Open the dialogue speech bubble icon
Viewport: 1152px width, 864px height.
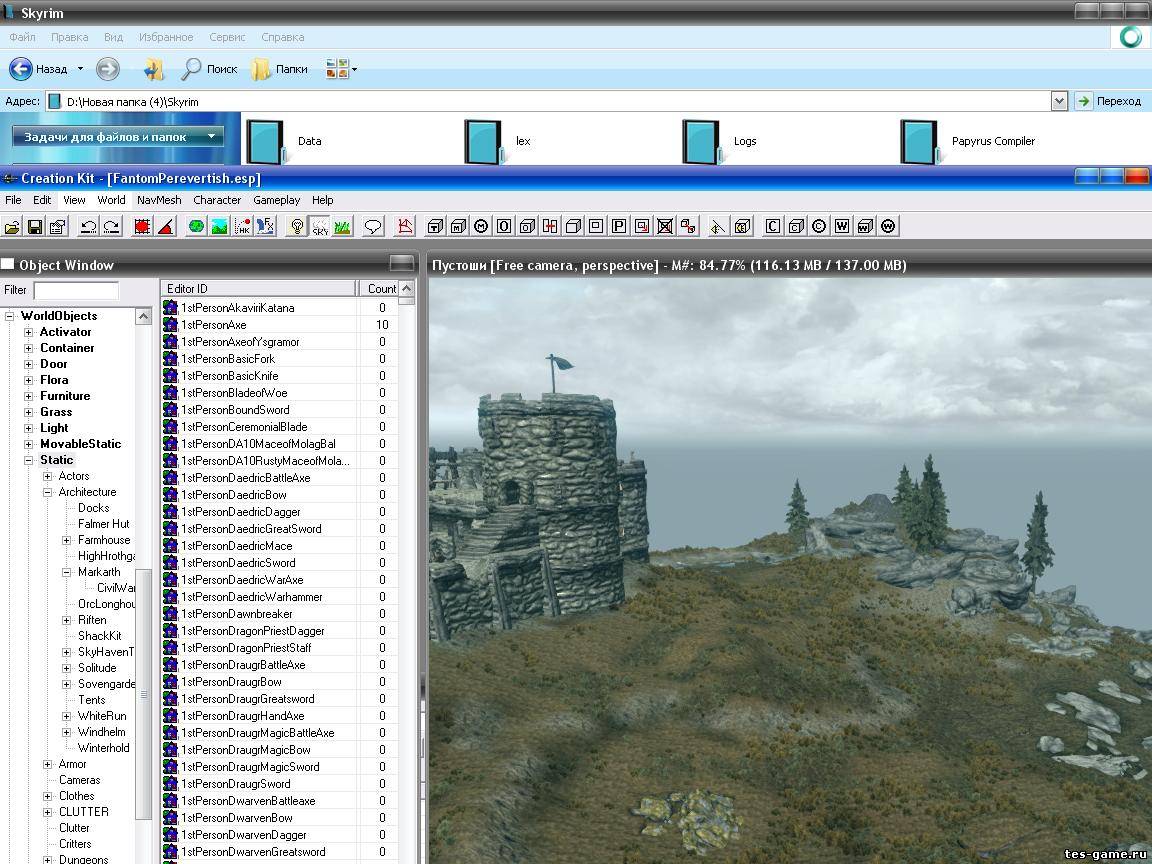(373, 227)
